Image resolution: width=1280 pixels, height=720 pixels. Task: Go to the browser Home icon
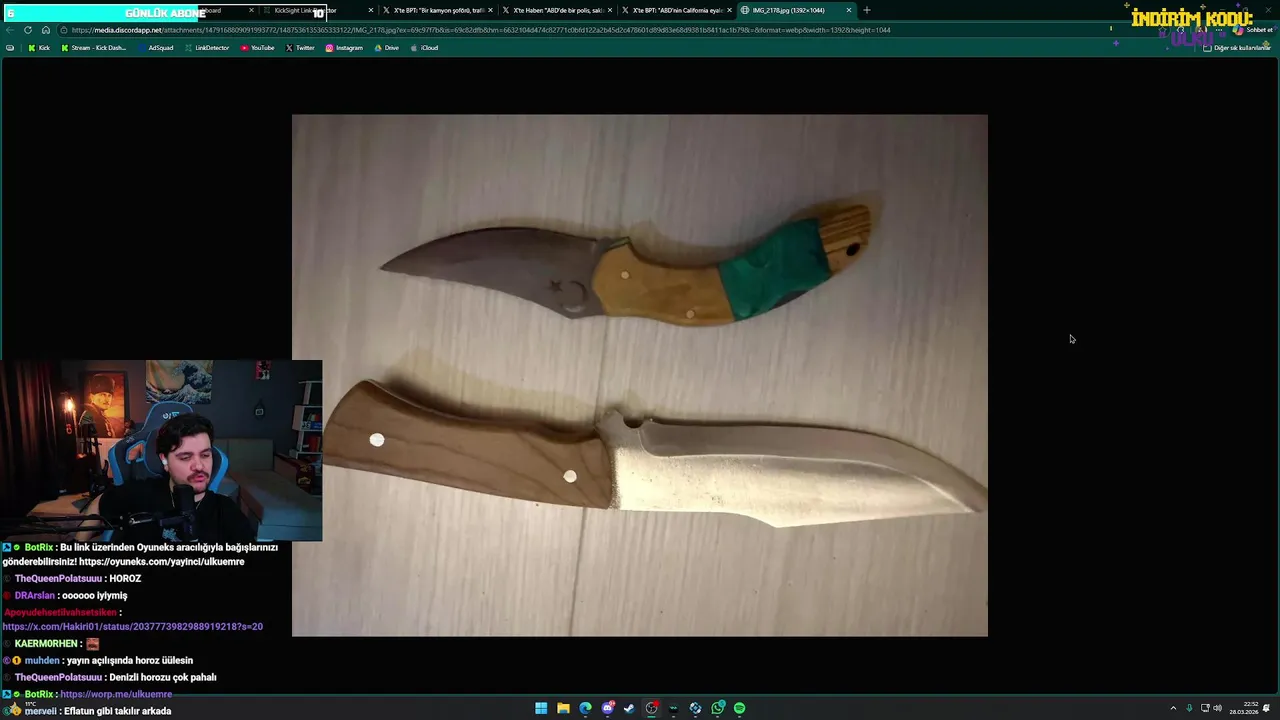tap(45, 30)
